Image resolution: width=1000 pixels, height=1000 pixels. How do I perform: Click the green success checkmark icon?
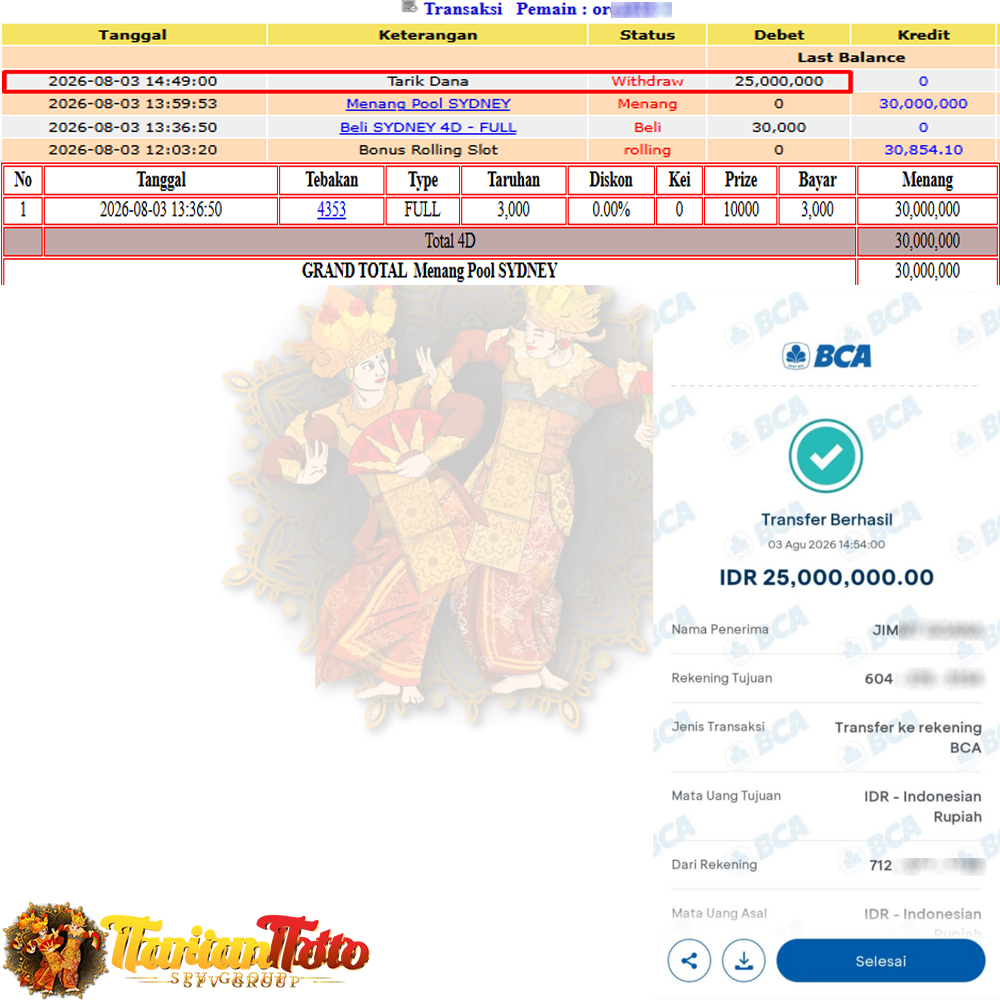pyautogui.click(x=826, y=455)
